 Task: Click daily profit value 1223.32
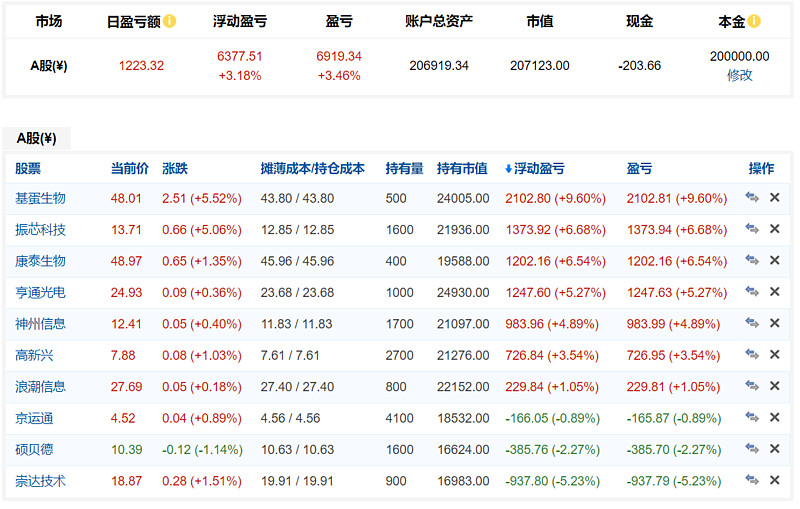[x=141, y=66]
